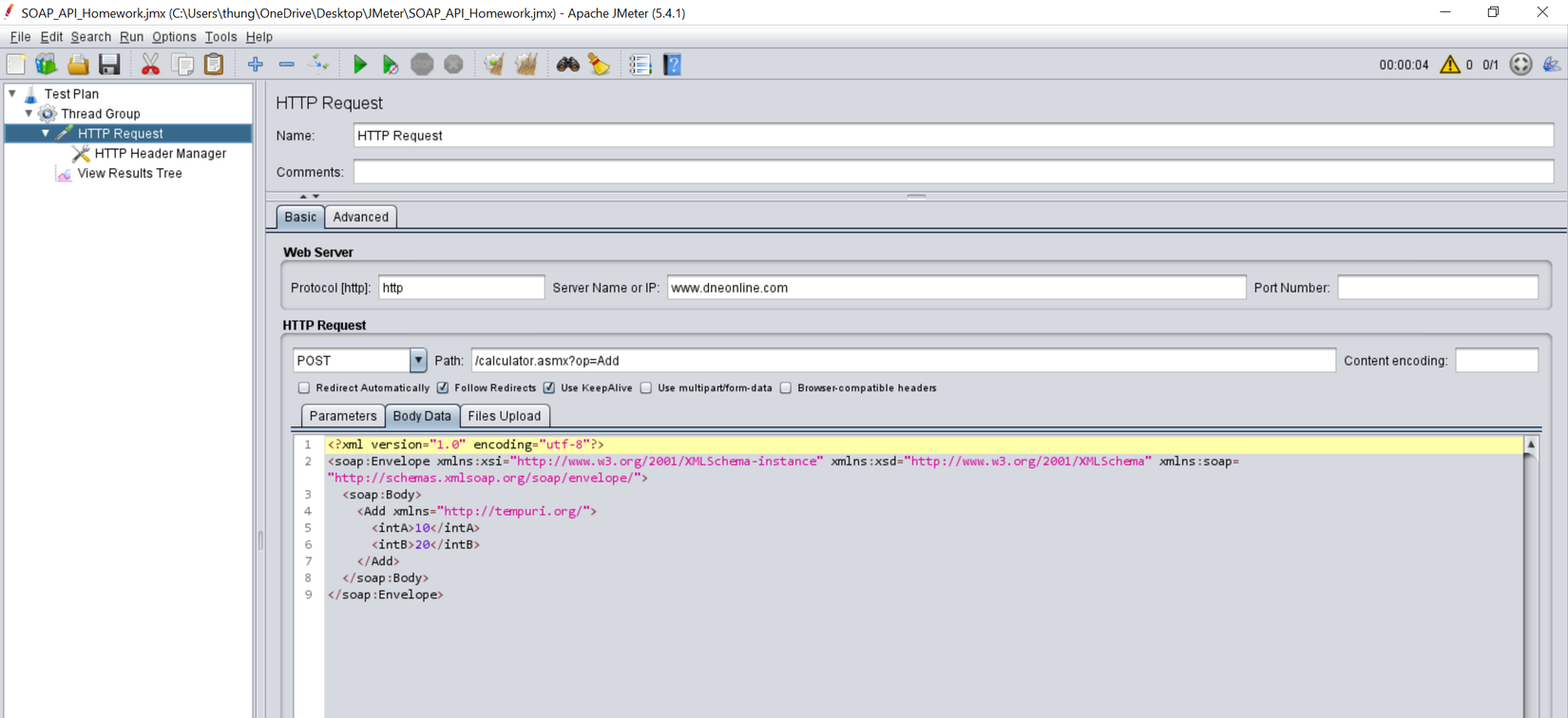Select the Test Plan root item
1568x718 pixels.
point(71,94)
